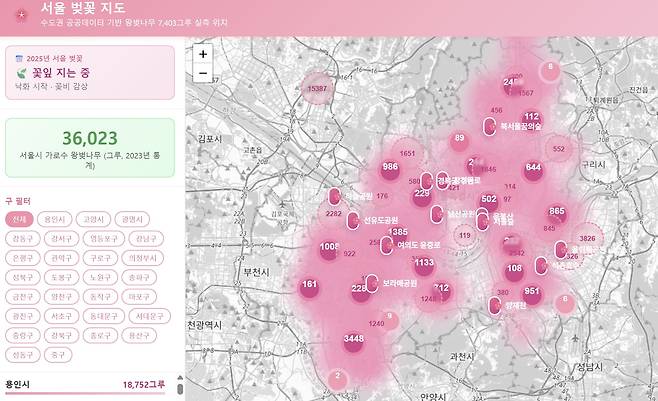Open the 보라매공원 spot marker icon
Viewport: 658px width, 401px height.
click(x=372, y=284)
